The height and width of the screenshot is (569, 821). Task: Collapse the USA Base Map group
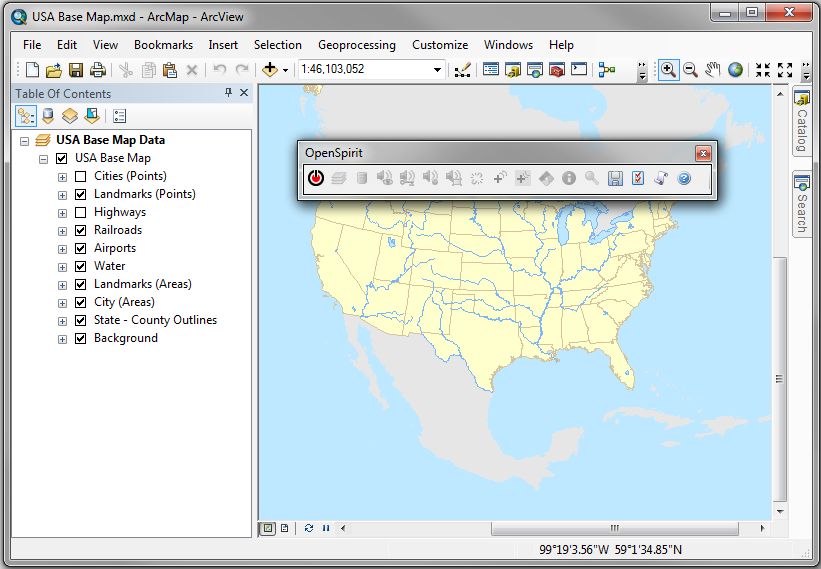43,159
